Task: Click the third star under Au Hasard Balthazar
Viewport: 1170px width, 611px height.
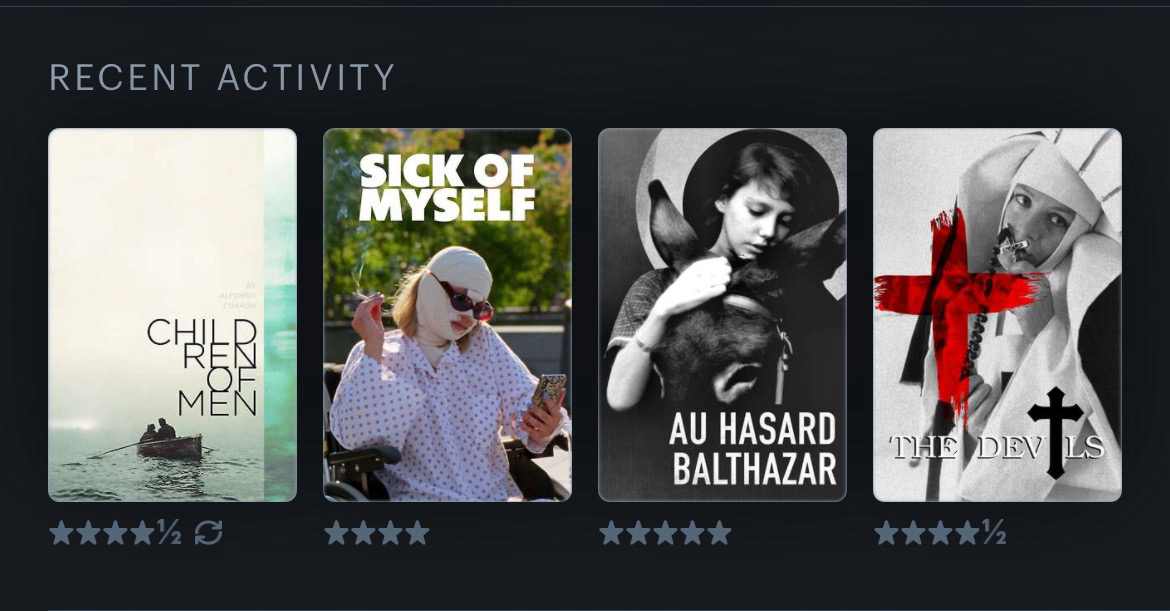Action: coord(666,533)
